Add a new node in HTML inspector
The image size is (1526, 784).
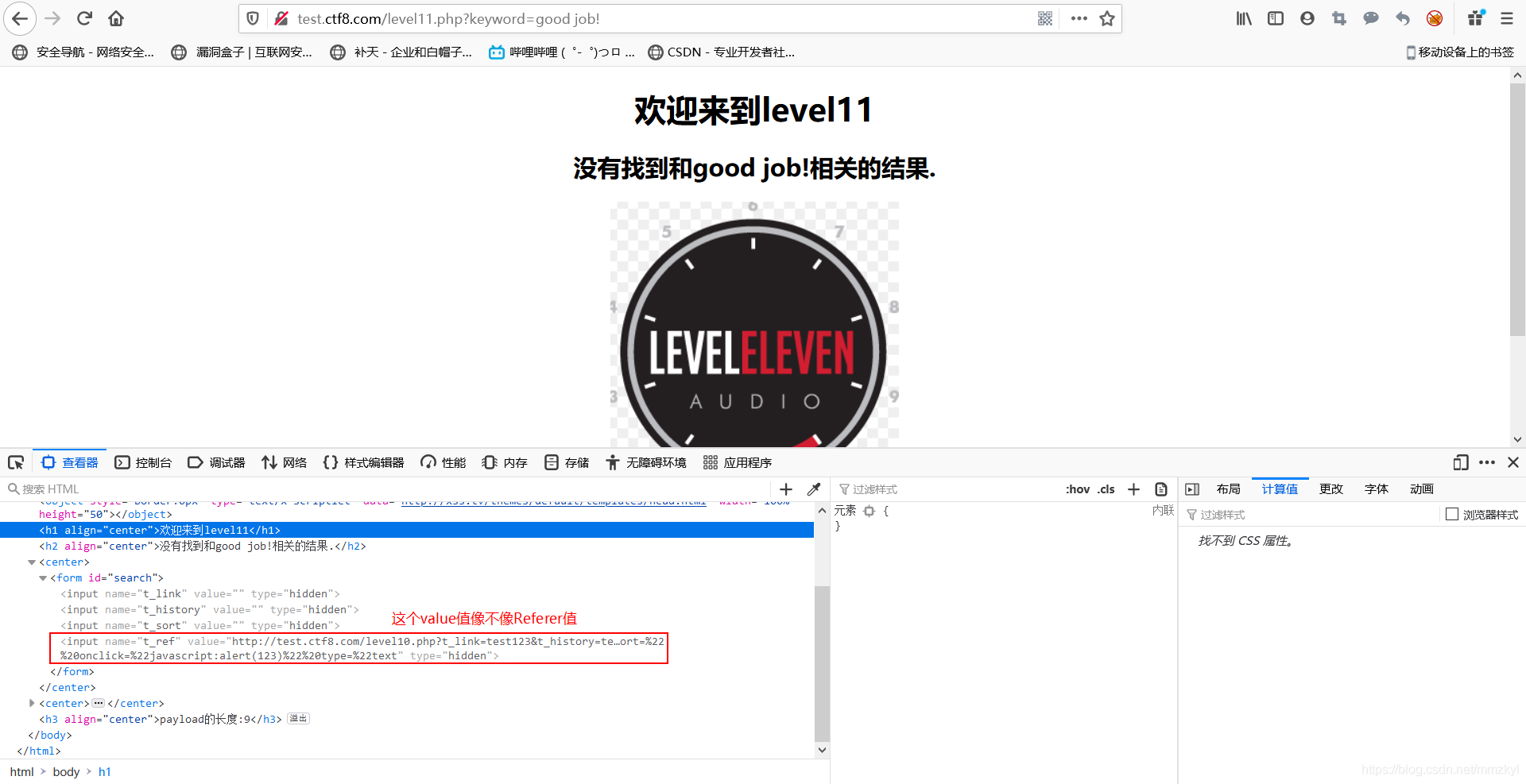pyautogui.click(x=786, y=489)
